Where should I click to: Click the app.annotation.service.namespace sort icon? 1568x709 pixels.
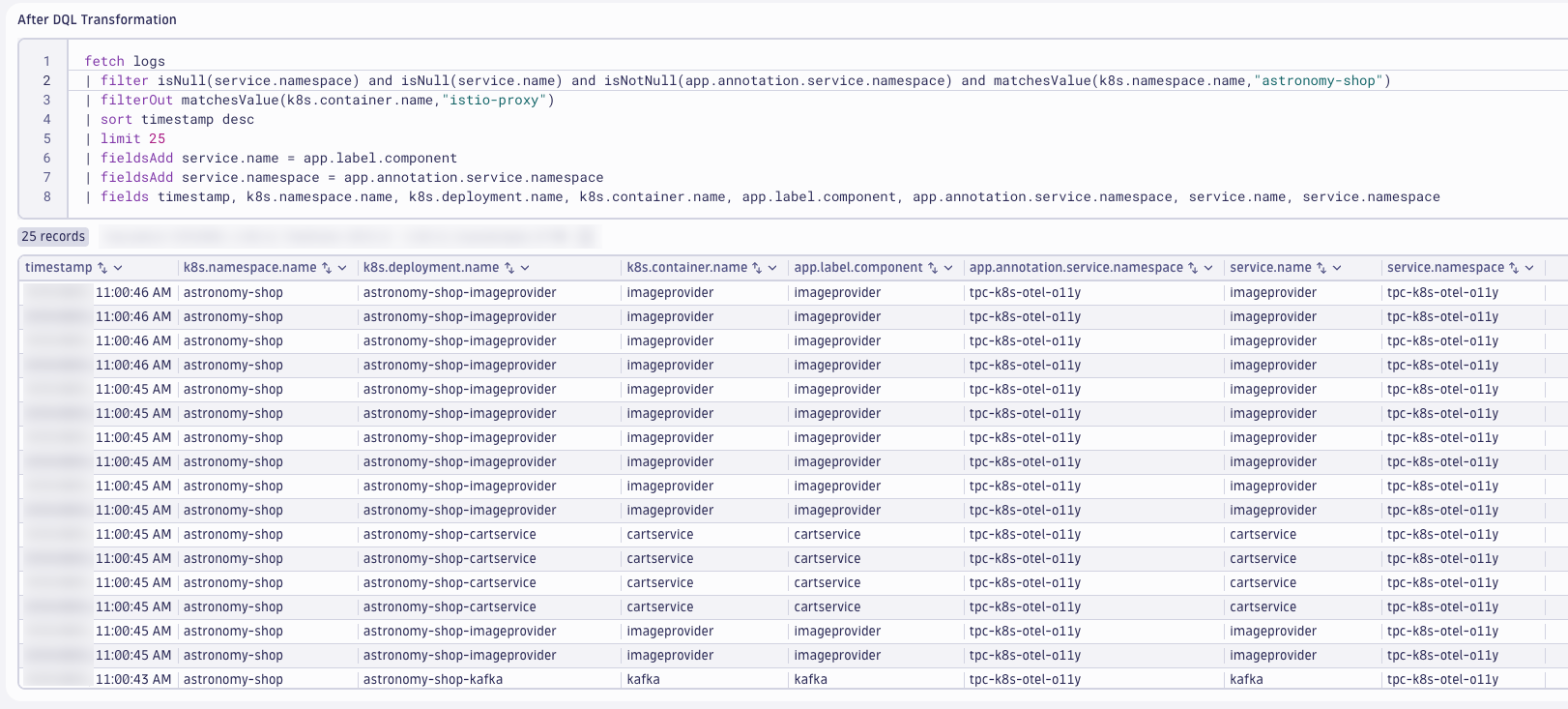[1193, 268]
